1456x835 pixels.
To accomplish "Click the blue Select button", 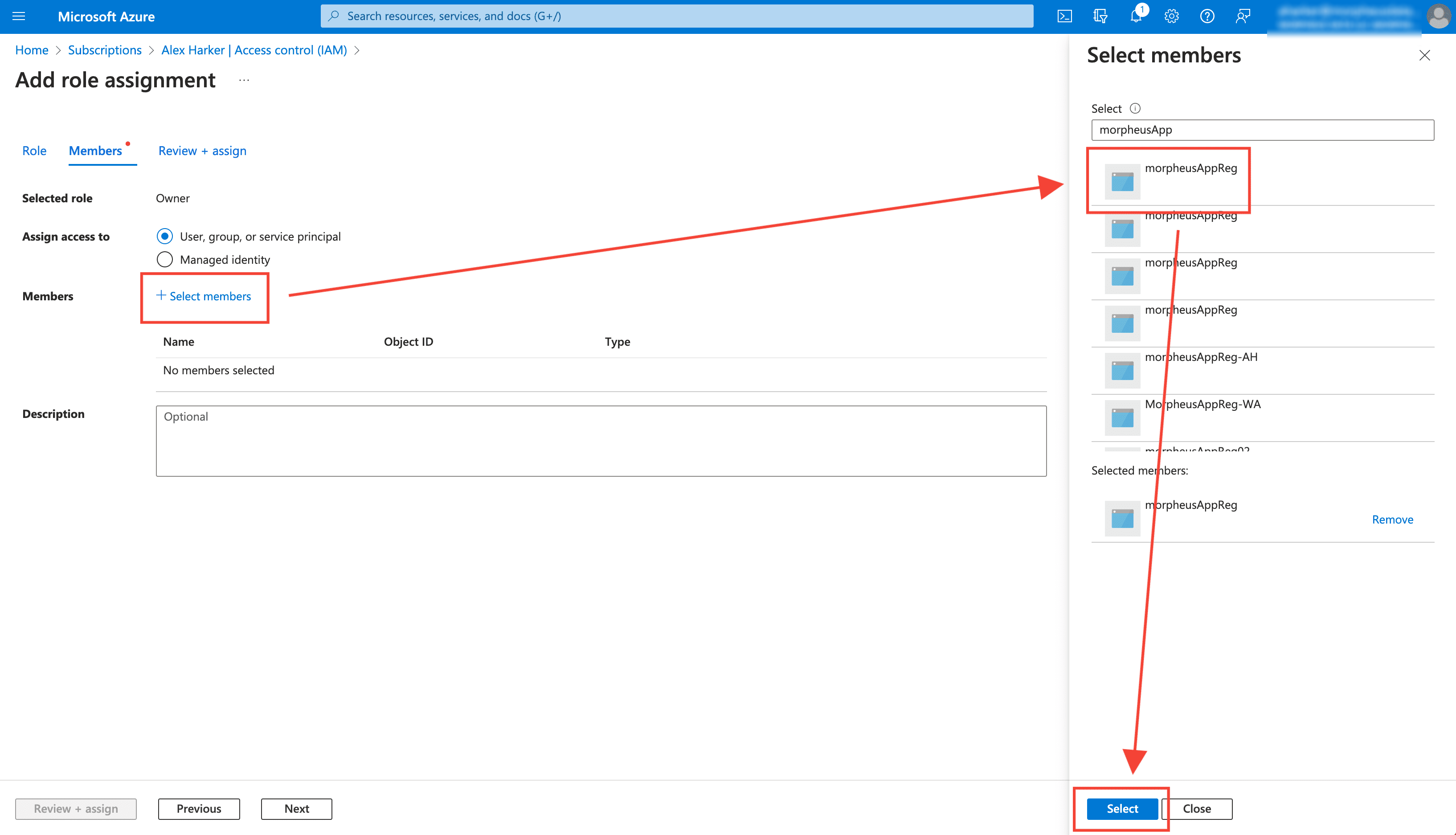I will [1122, 809].
